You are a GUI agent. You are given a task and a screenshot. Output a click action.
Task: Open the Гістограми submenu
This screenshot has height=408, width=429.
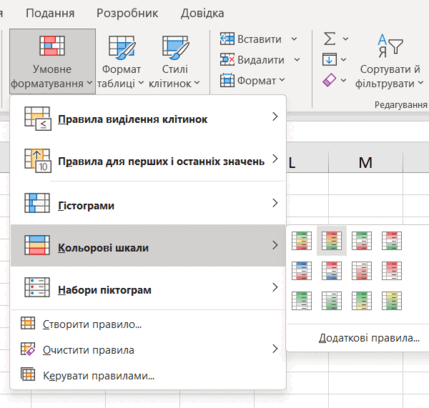[148, 203]
